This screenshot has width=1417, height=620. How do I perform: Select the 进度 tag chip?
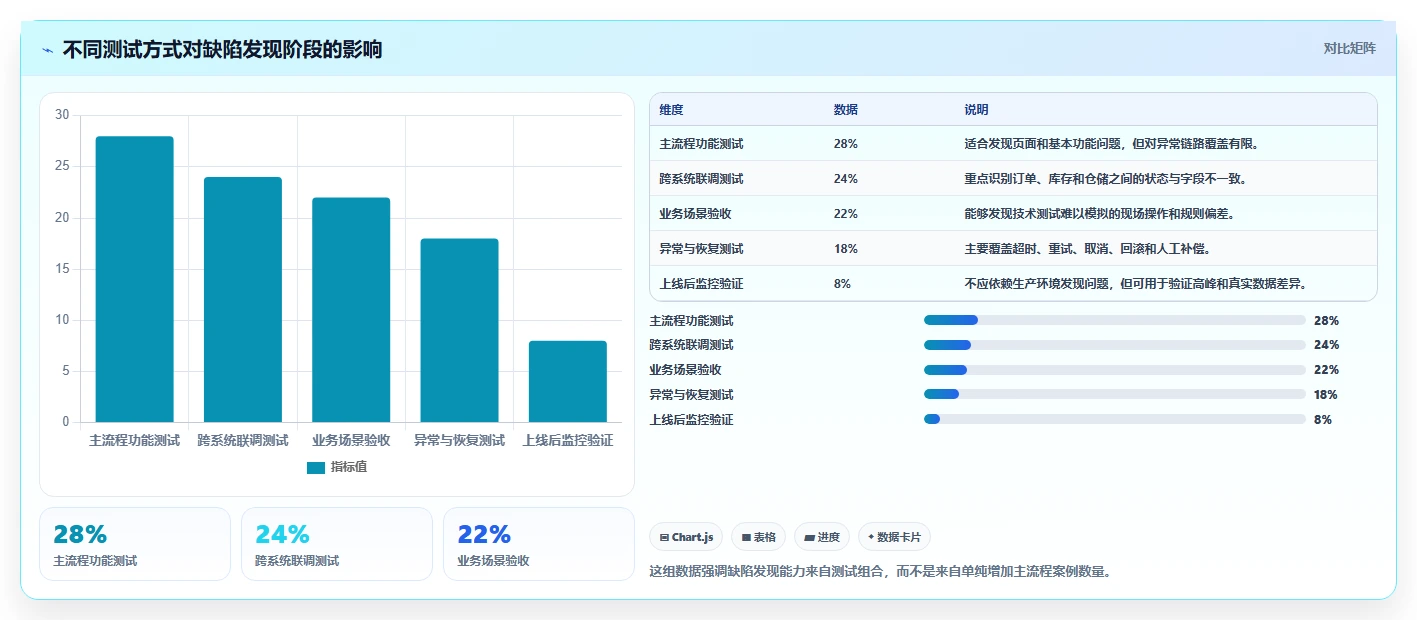822,537
